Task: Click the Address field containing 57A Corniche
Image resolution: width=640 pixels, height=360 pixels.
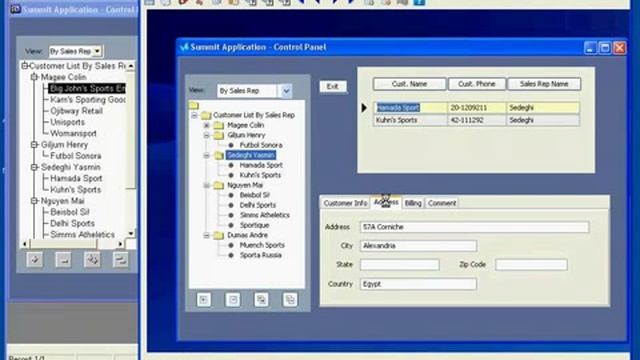Action: tap(474, 227)
